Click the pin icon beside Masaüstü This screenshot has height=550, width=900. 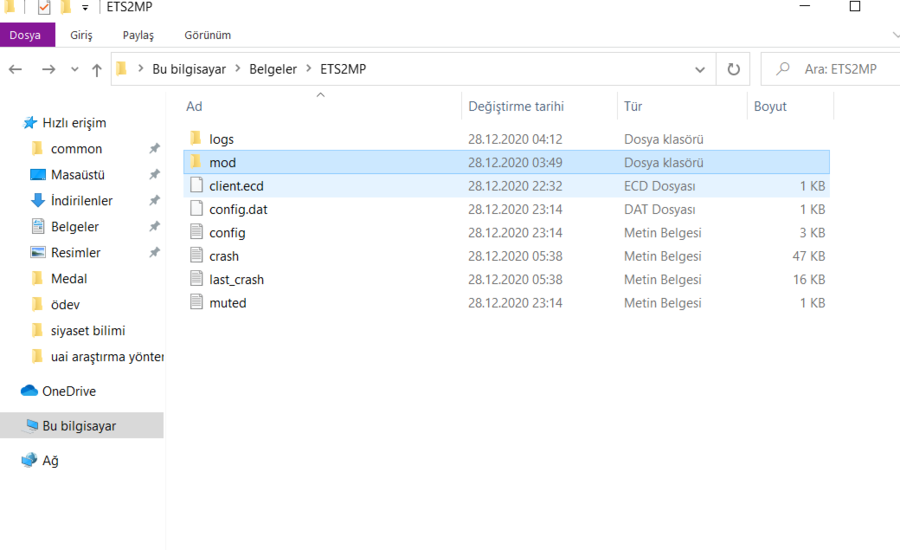click(x=154, y=174)
